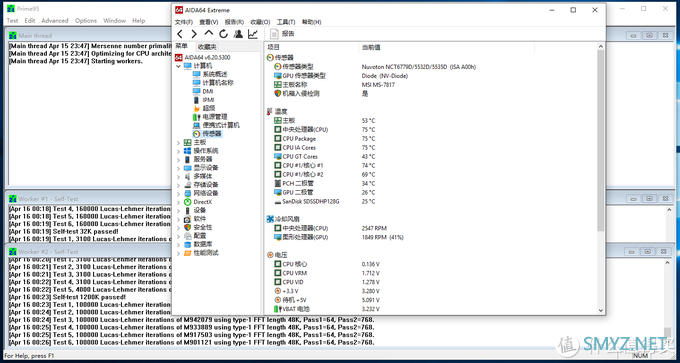Open Prime95 Edit menu
The image size is (680, 363).
(30, 20)
